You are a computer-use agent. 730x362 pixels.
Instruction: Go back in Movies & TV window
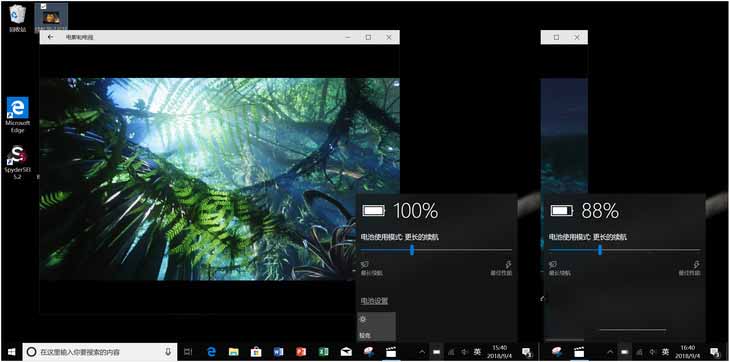[50, 37]
